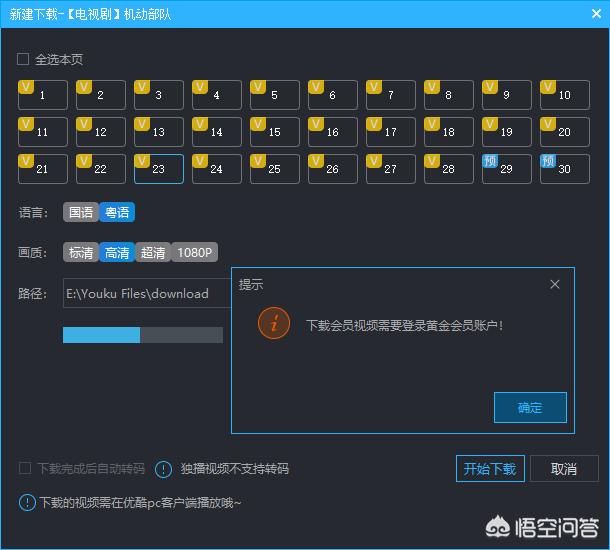
Task: Confirm the prompt with 确定
Action: (x=530, y=407)
